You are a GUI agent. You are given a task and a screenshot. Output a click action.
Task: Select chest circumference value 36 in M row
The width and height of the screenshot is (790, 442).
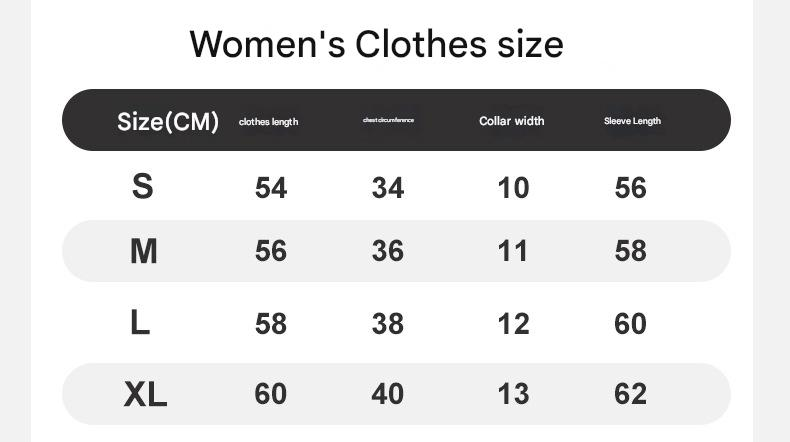pyautogui.click(x=388, y=251)
